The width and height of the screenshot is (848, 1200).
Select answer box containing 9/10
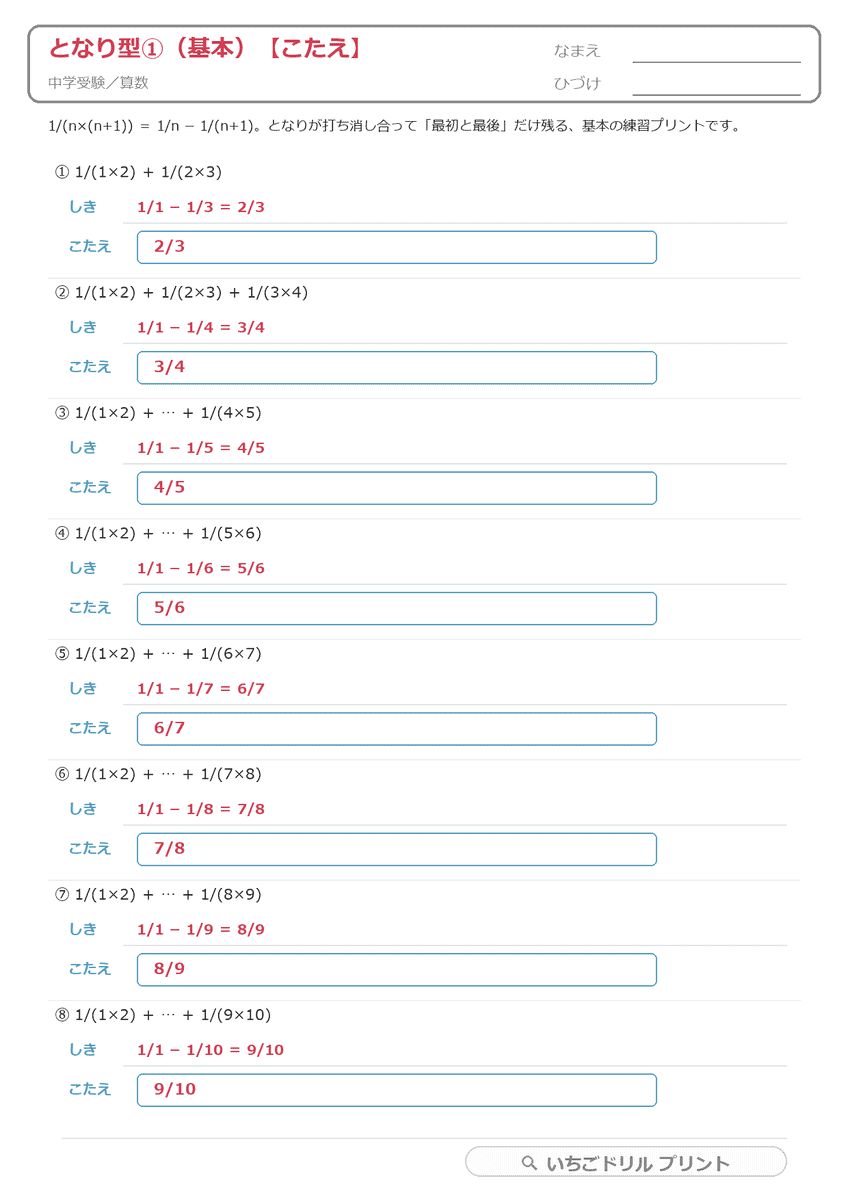tap(397, 1090)
